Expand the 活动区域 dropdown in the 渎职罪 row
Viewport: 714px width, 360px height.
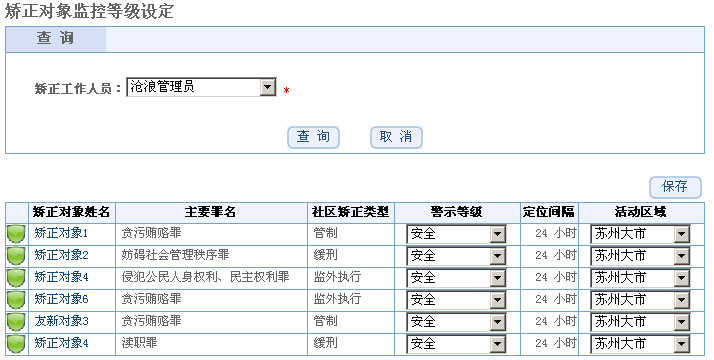[x=640, y=344]
